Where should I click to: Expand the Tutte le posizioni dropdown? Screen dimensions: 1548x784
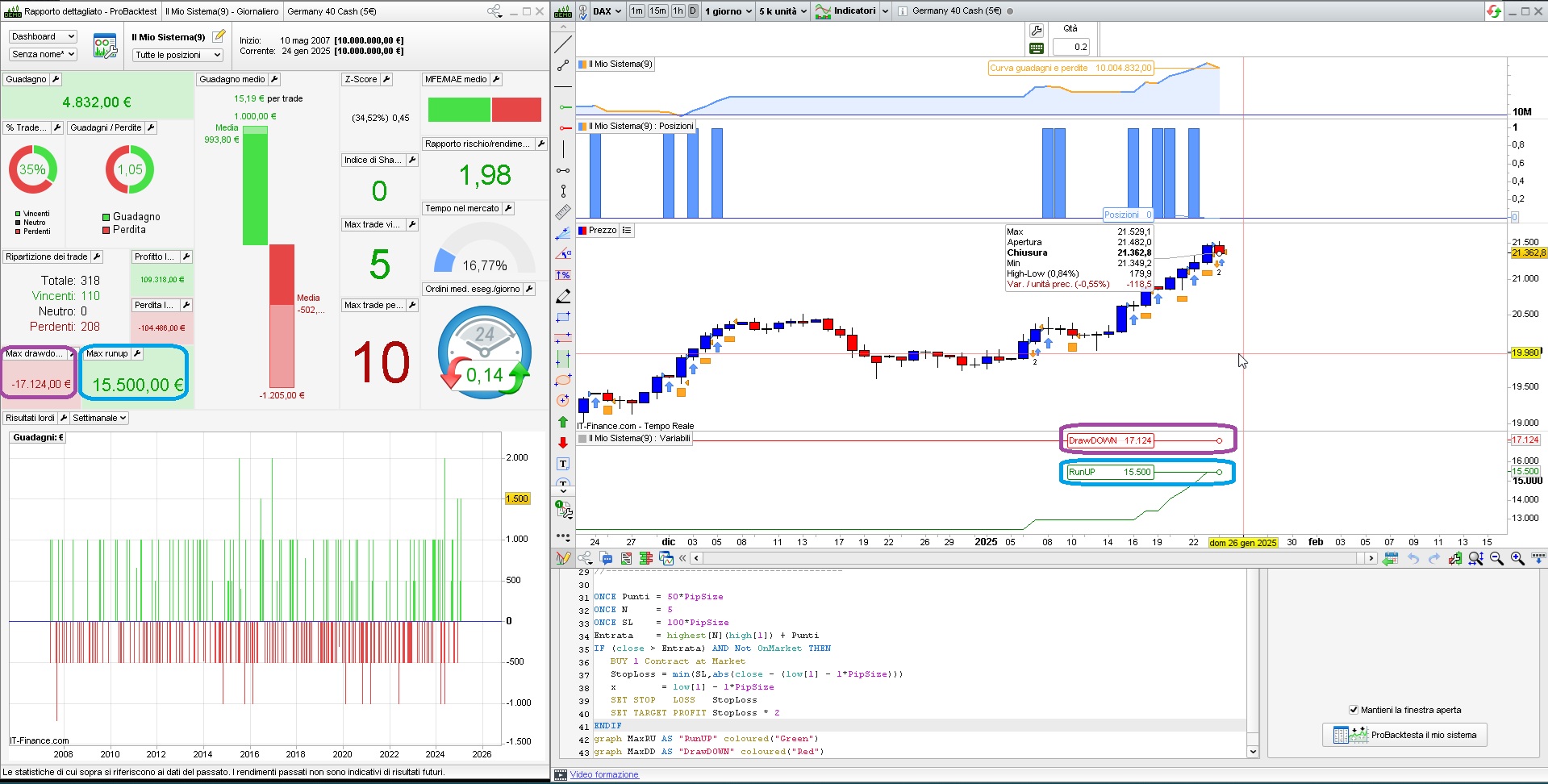point(177,55)
